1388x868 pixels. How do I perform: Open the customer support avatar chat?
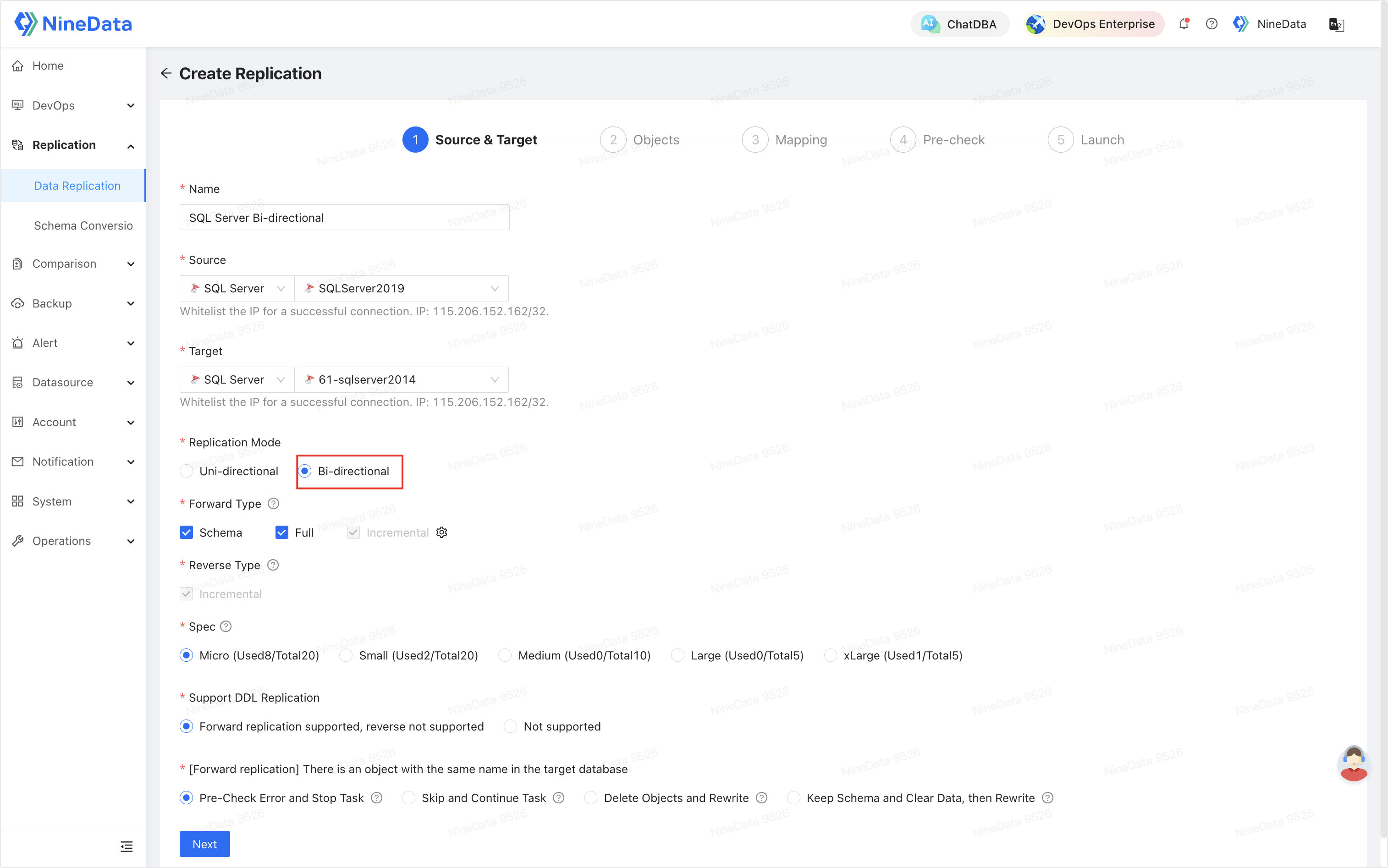tap(1354, 764)
